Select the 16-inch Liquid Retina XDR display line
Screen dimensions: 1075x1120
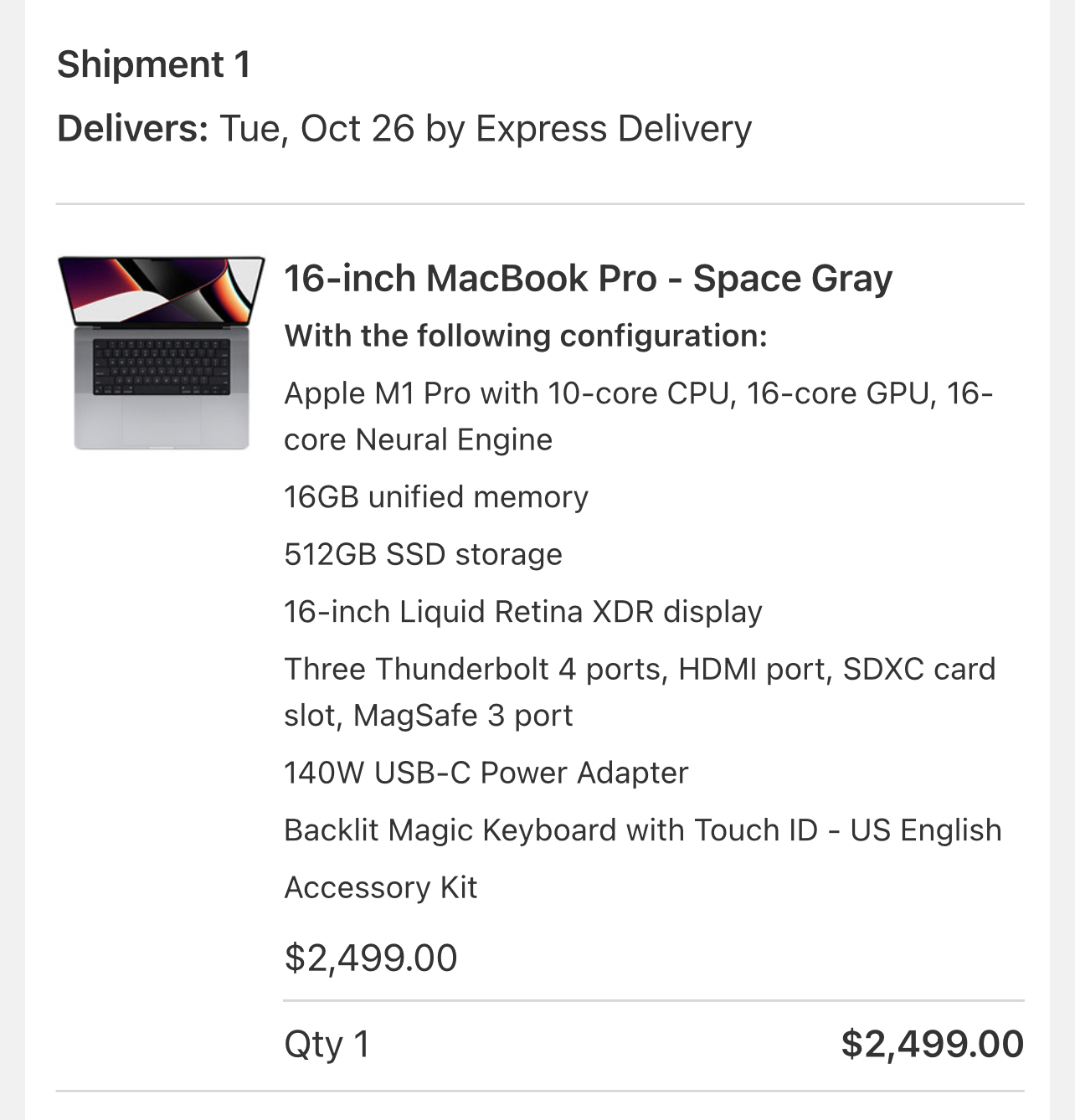(x=523, y=612)
